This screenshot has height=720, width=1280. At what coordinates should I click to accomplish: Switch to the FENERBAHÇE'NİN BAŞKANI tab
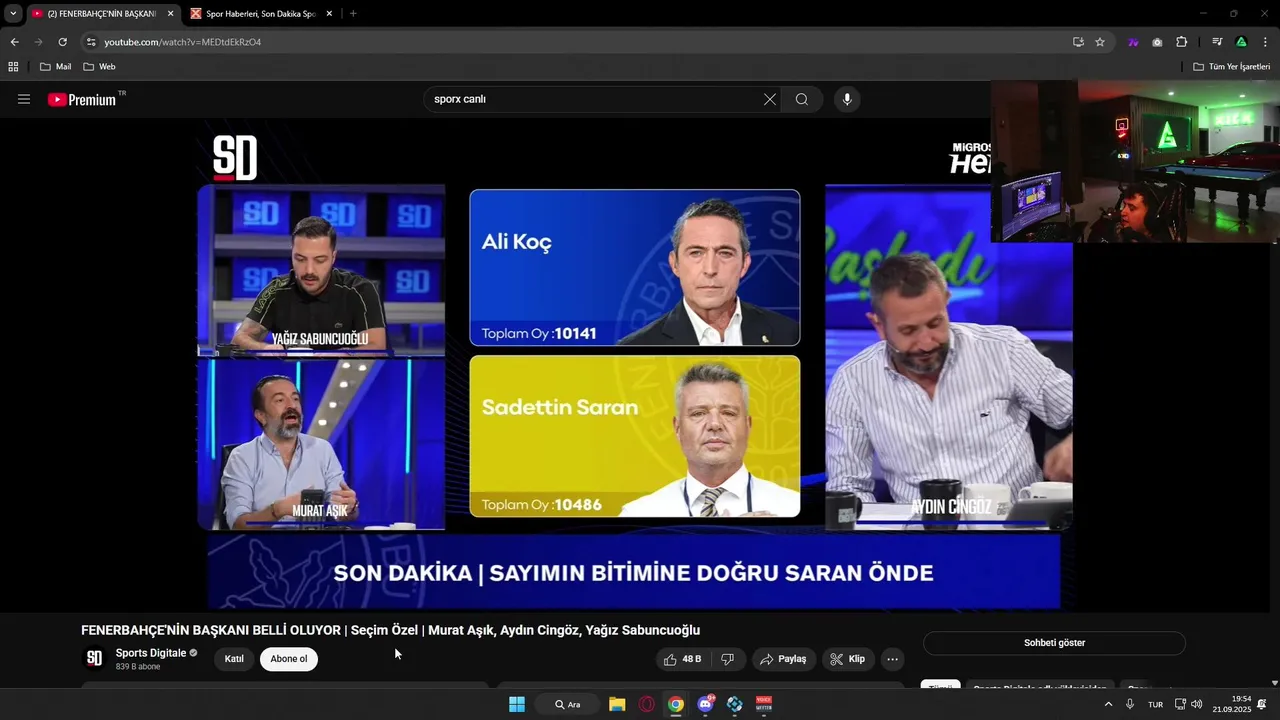pos(102,14)
